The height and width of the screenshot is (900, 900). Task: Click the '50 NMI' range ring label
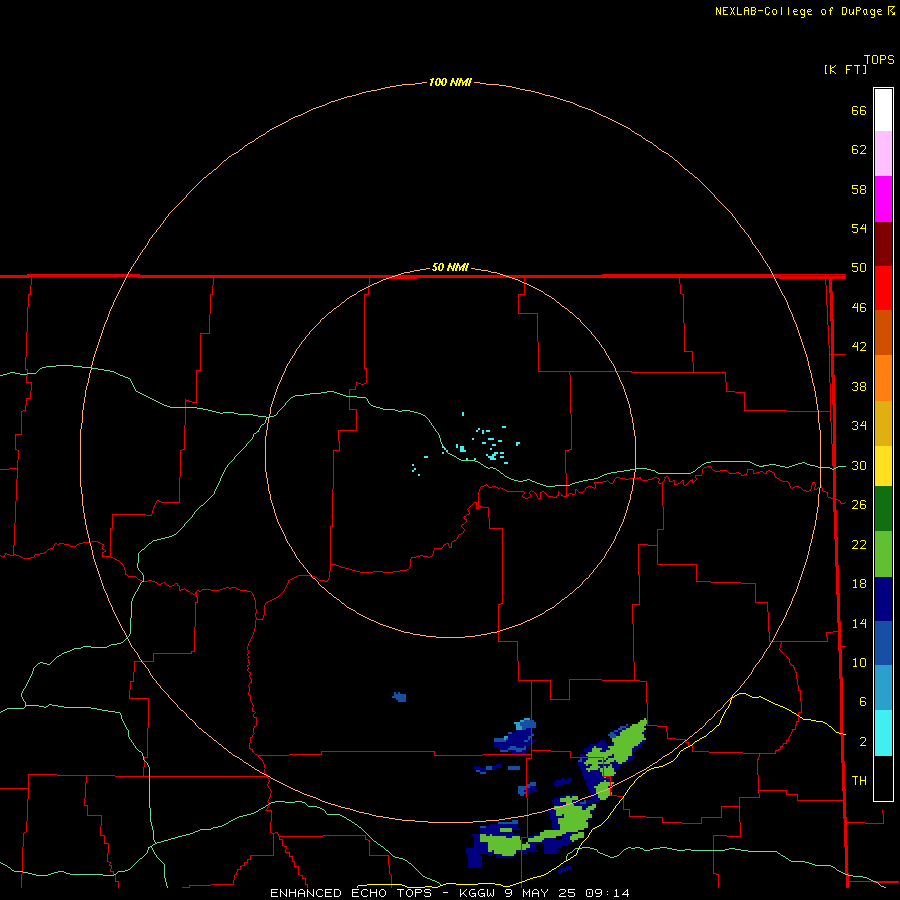click(450, 267)
